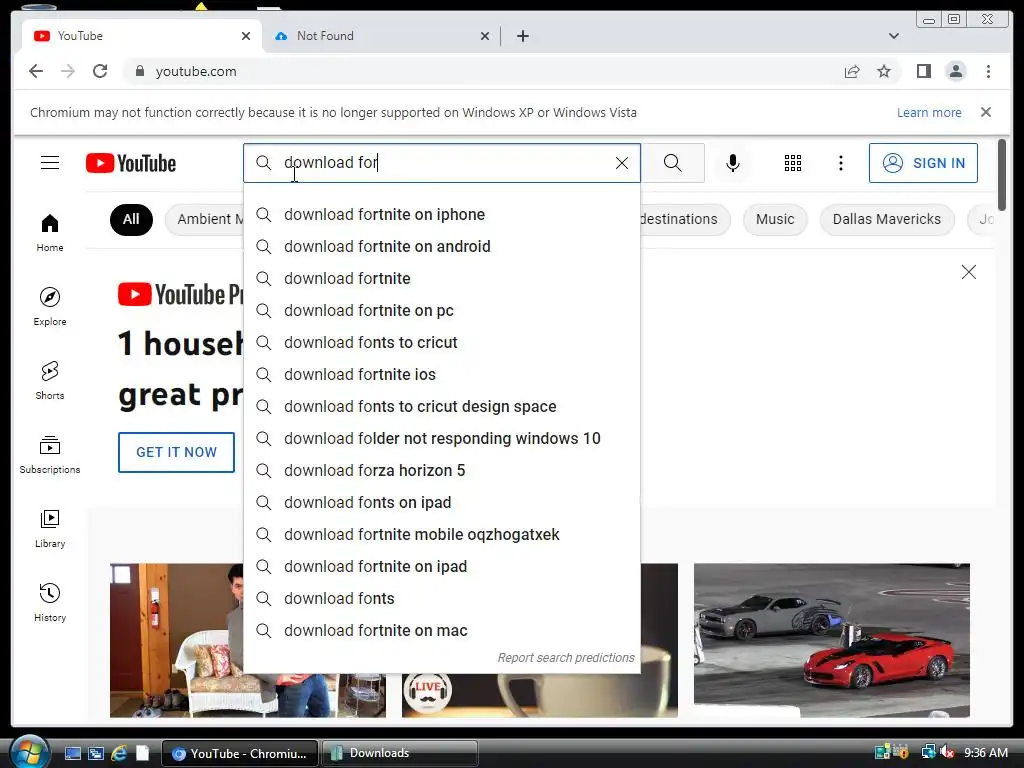Pick the plain 'download fortnite' suggestion
Viewport: 1024px width, 768px height.
pyautogui.click(x=442, y=278)
